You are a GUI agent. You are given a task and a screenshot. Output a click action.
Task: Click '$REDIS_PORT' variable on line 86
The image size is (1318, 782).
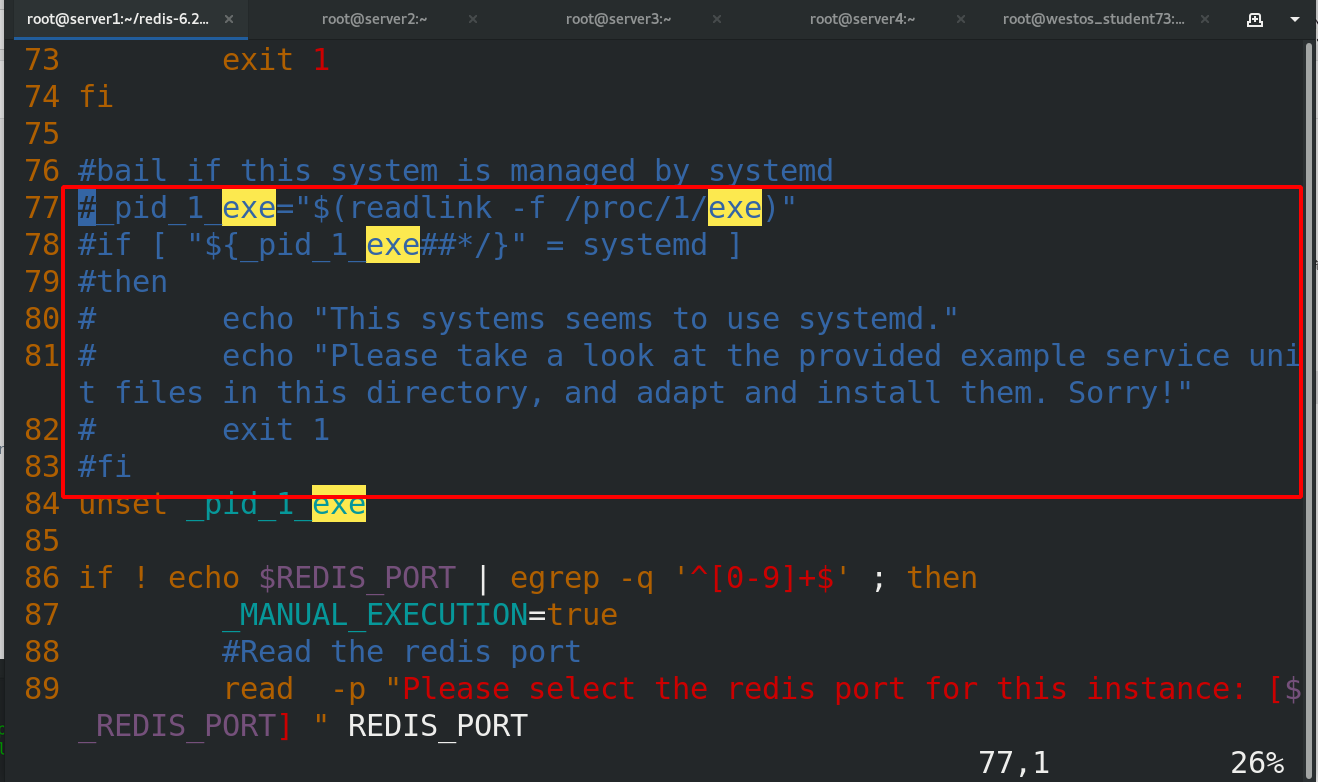357,578
